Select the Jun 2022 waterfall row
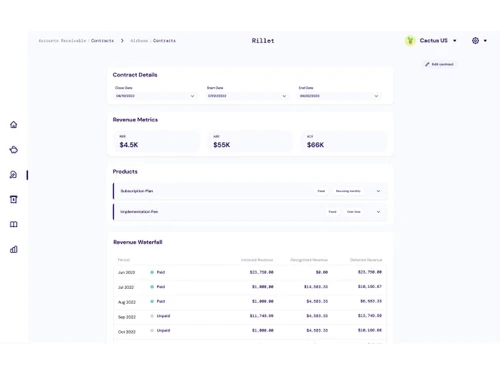The width and height of the screenshot is (500, 375). pyautogui.click(x=250, y=272)
